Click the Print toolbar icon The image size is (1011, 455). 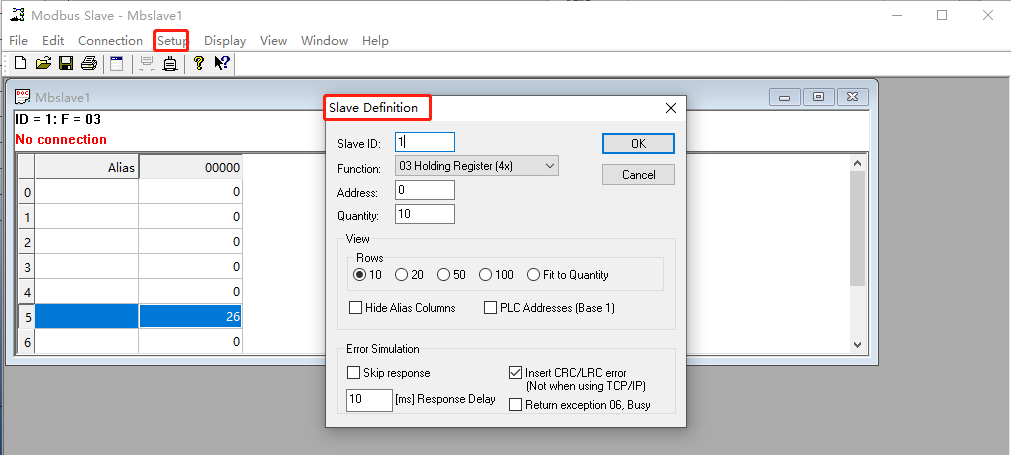89,64
